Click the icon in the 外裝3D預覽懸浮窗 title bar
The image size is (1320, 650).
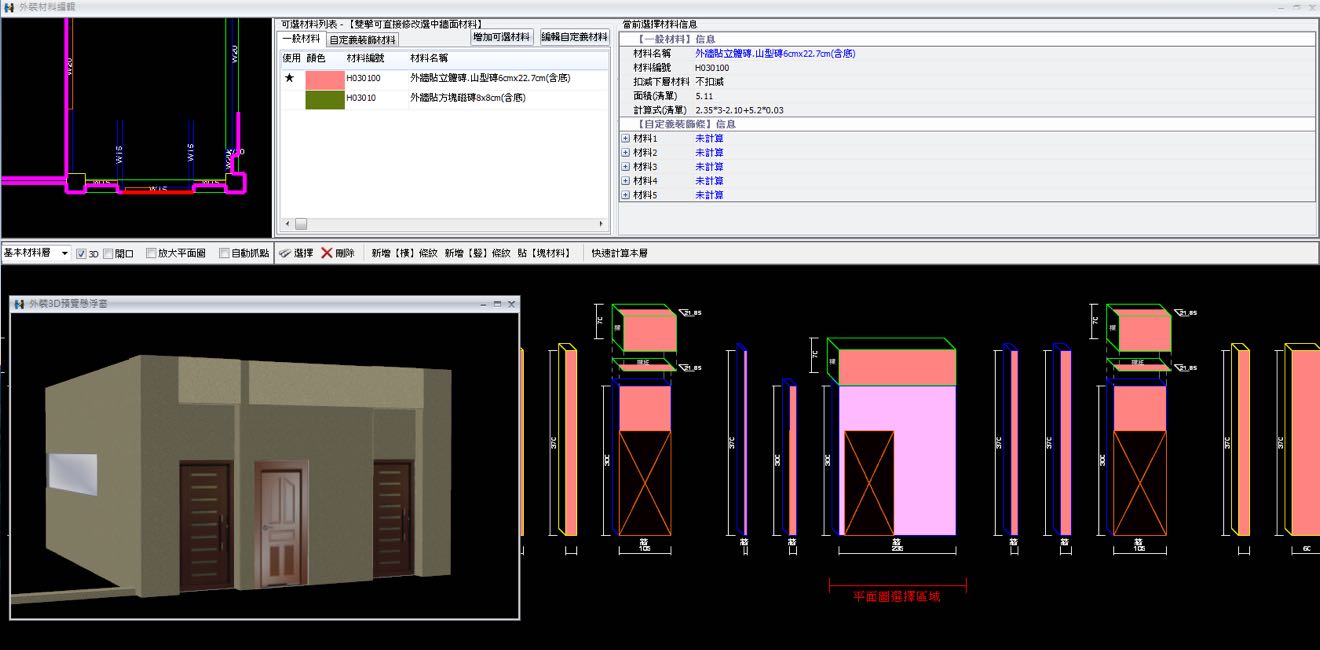tap(19, 303)
